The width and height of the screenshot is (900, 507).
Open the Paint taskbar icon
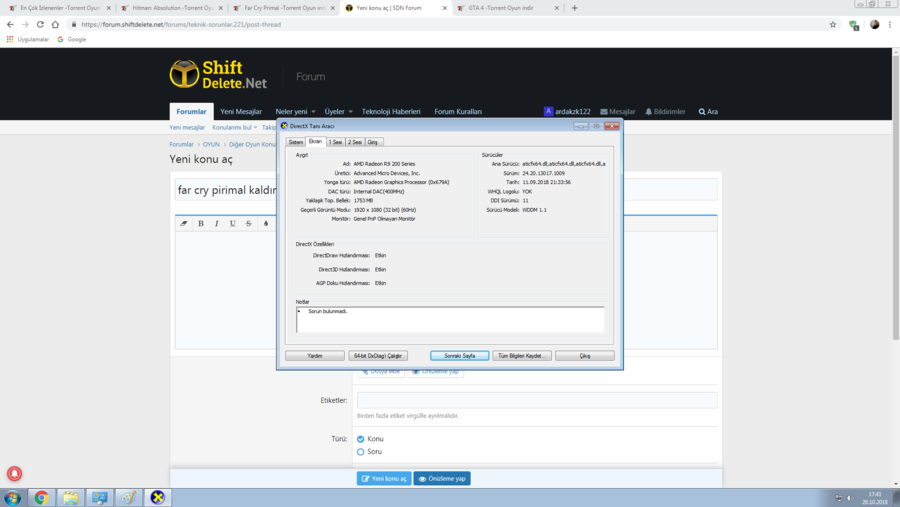click(x=129, y=498)
